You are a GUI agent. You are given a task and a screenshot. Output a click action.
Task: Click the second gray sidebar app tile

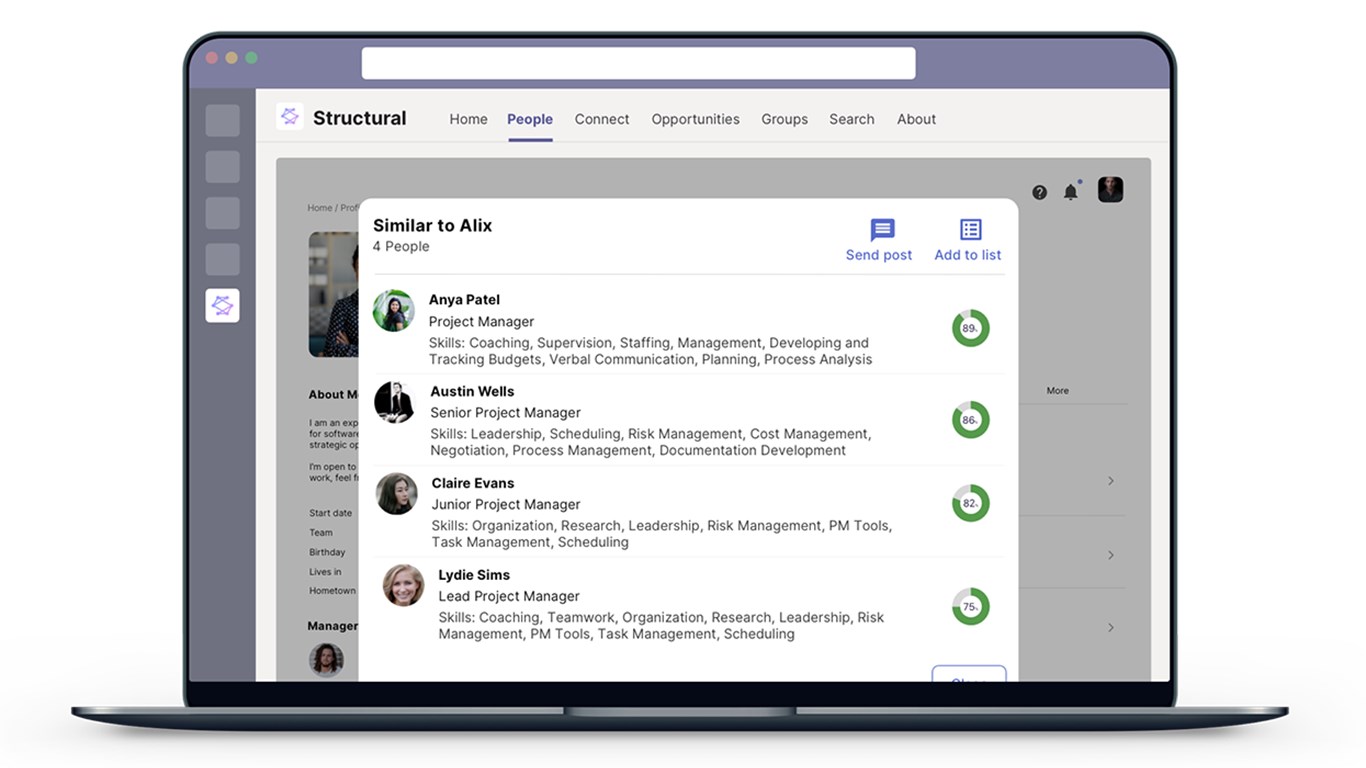[x=222, y=167]
